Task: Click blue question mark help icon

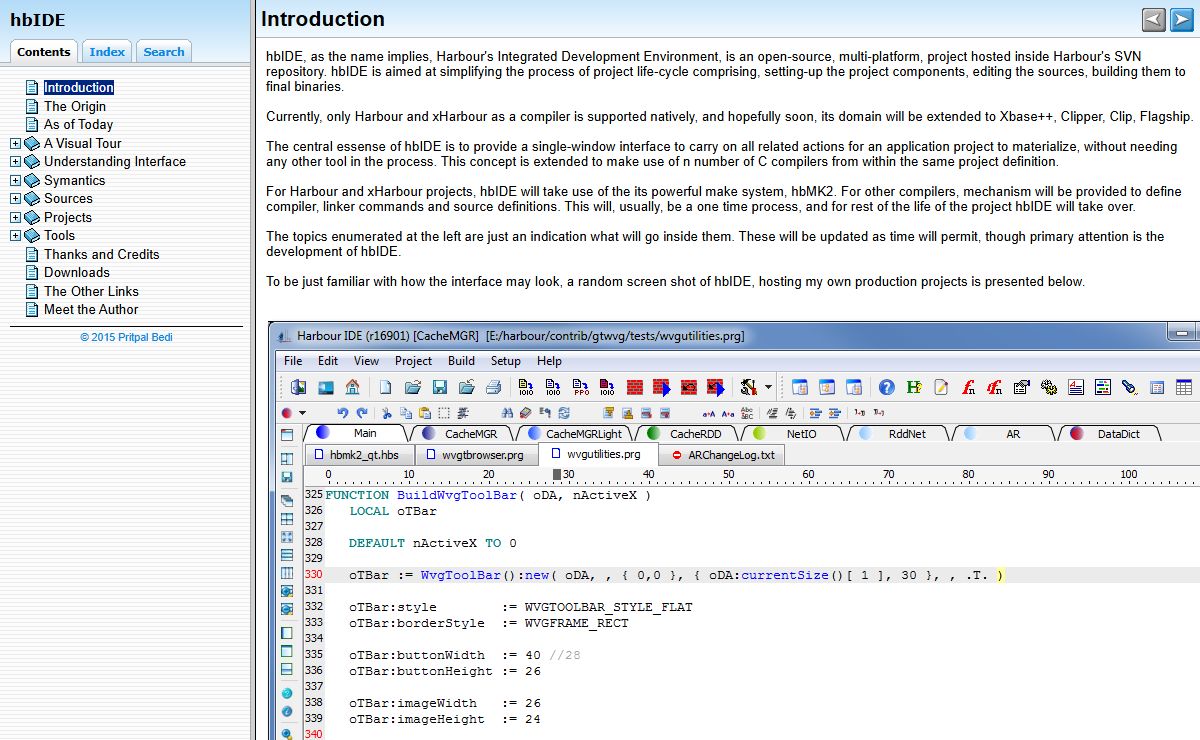Action: click(x=887, y=387)
